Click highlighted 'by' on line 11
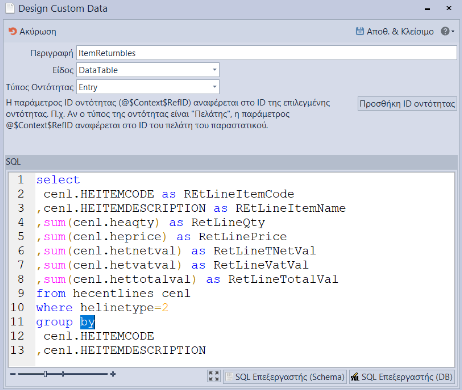Image resolution: width=462 pixels, height=390 pixels. (x=88, y=322)
